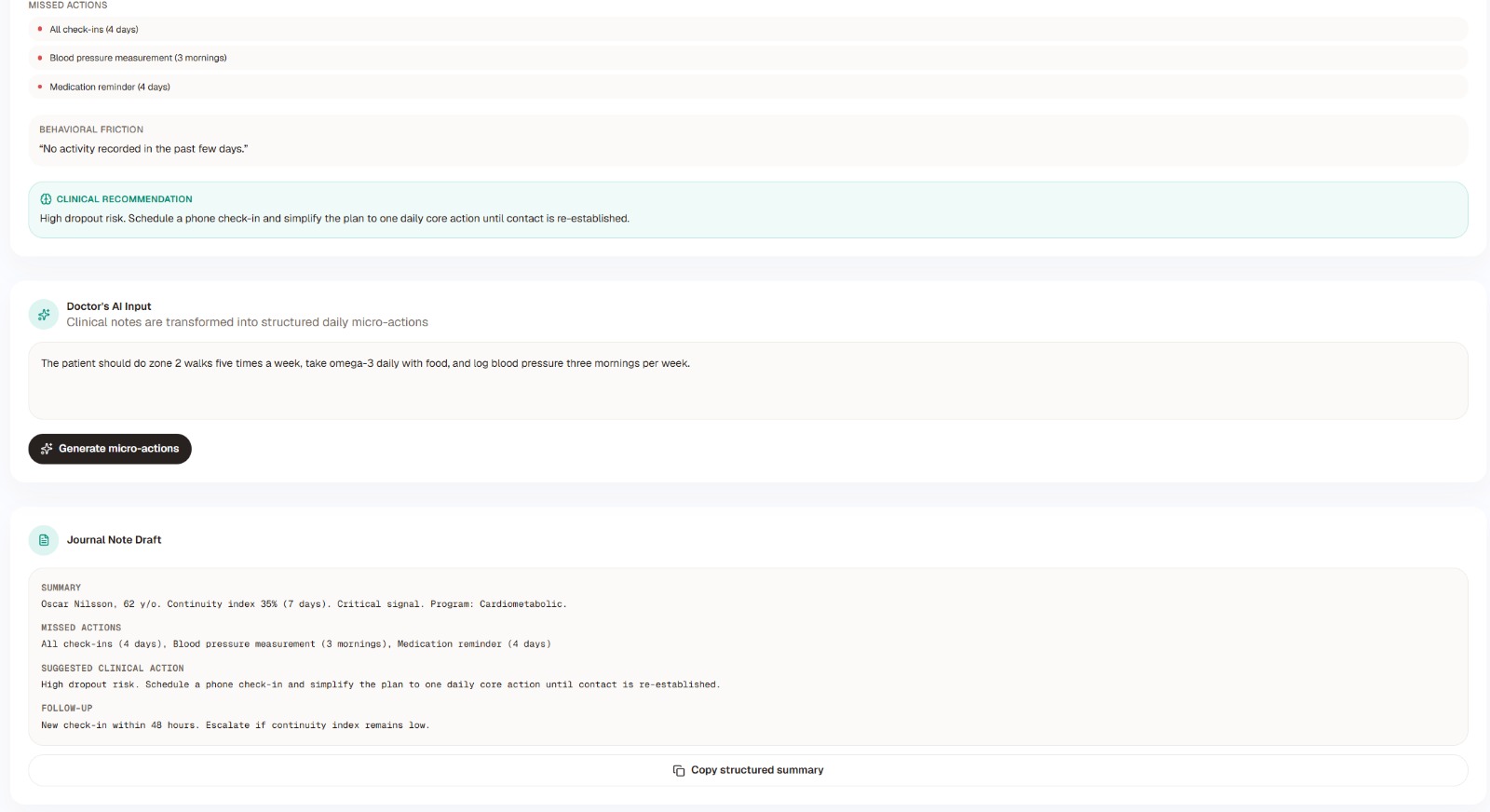The height and width of the screenshot is (812, 1490).
Task: Click the Oscar Nilsson summary line
Action: (x=304, y=604)
